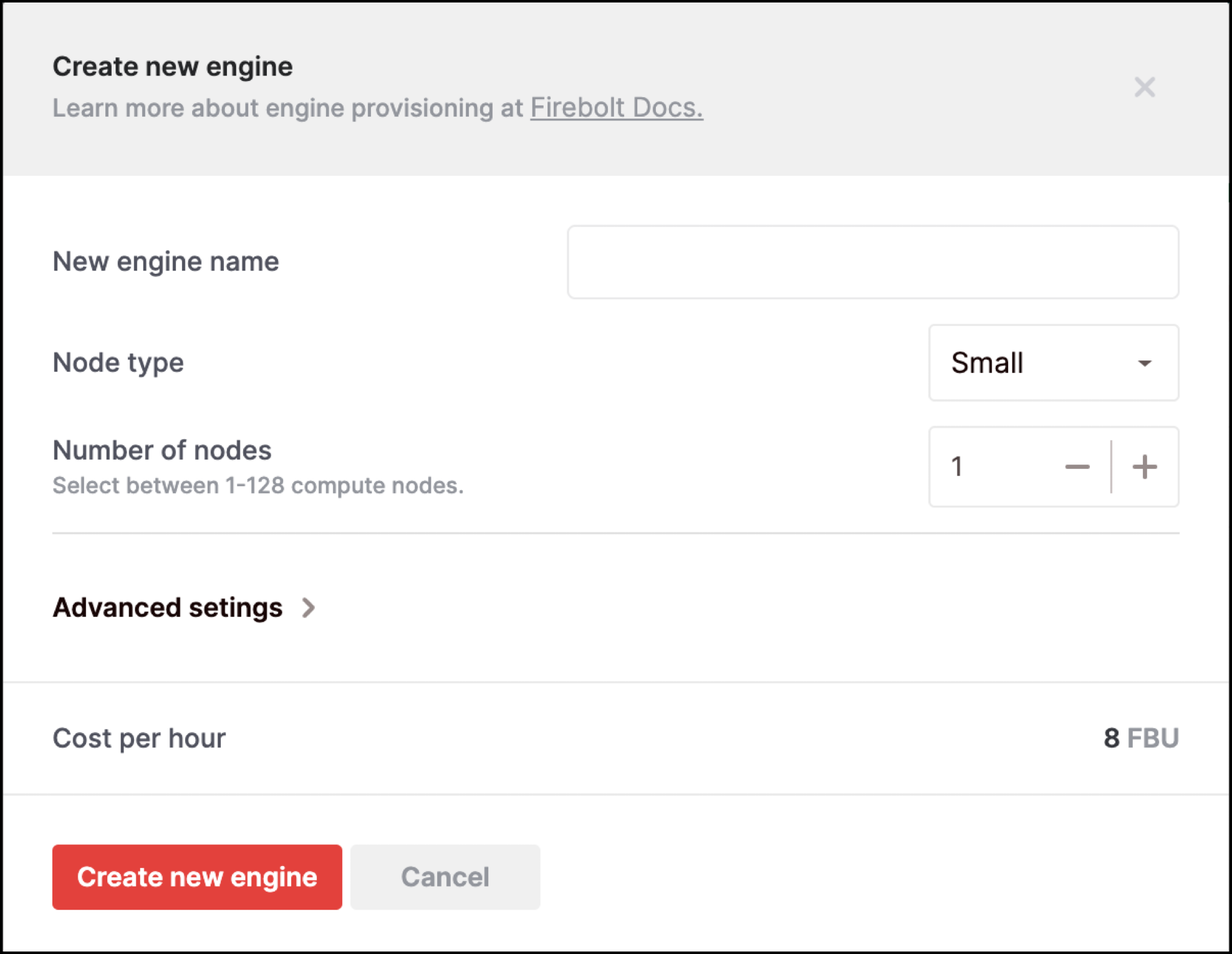Close the Create new engine dialog
Image resolution: width=1232 pixels, height=954 pixels.
[1144, 87]
